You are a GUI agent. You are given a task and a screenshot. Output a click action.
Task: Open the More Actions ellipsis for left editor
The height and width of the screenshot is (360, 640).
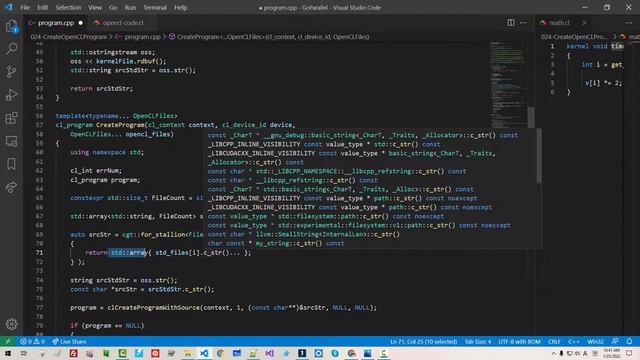click(523, 23)
